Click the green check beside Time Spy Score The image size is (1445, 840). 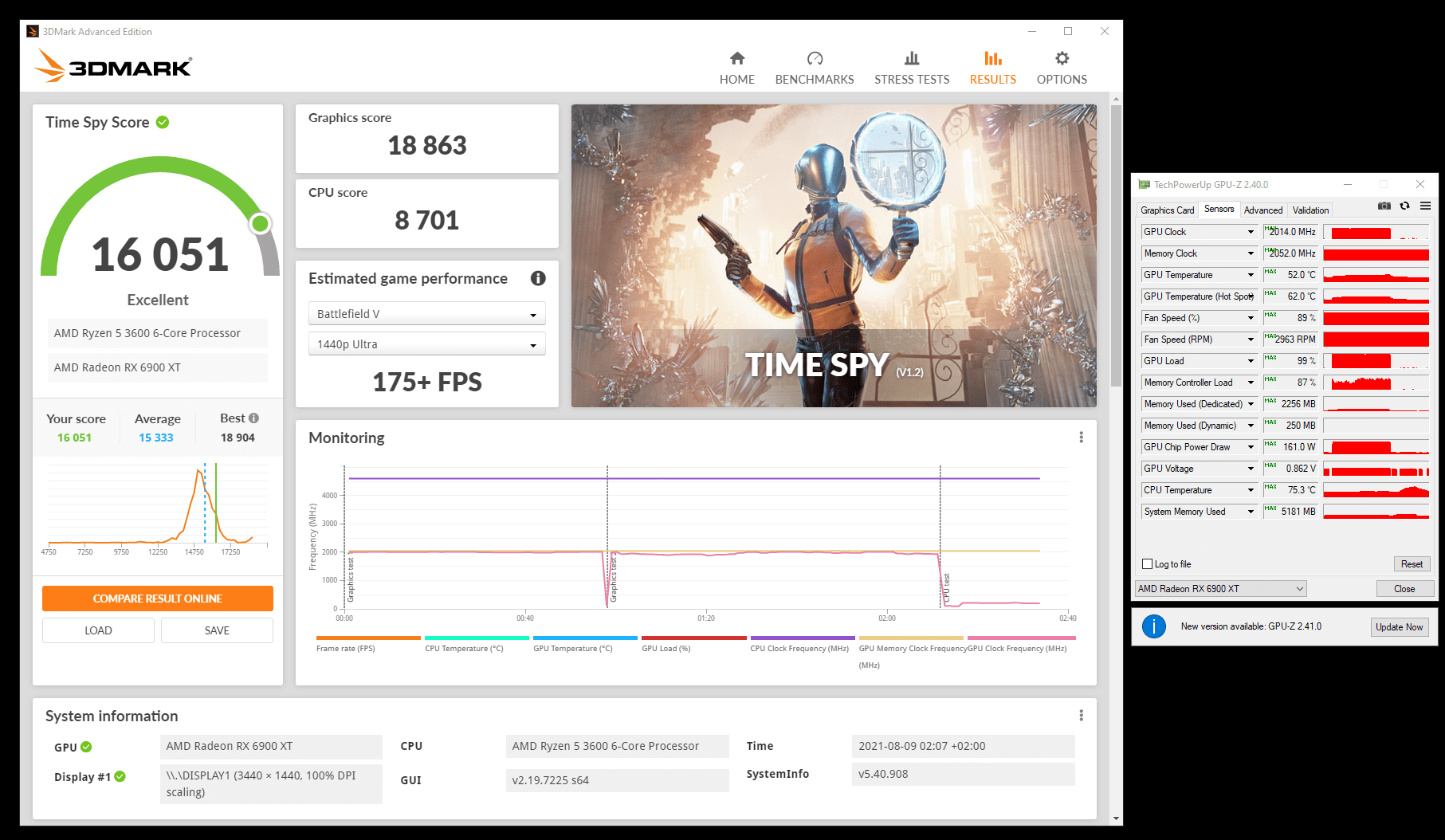coord(163,122)
